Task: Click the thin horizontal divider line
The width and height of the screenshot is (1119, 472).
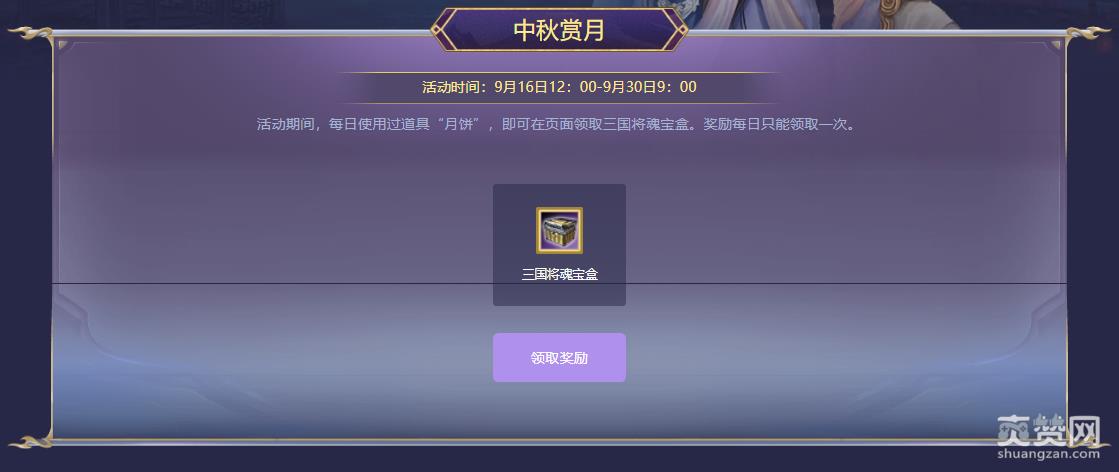Action: [559, 283]
